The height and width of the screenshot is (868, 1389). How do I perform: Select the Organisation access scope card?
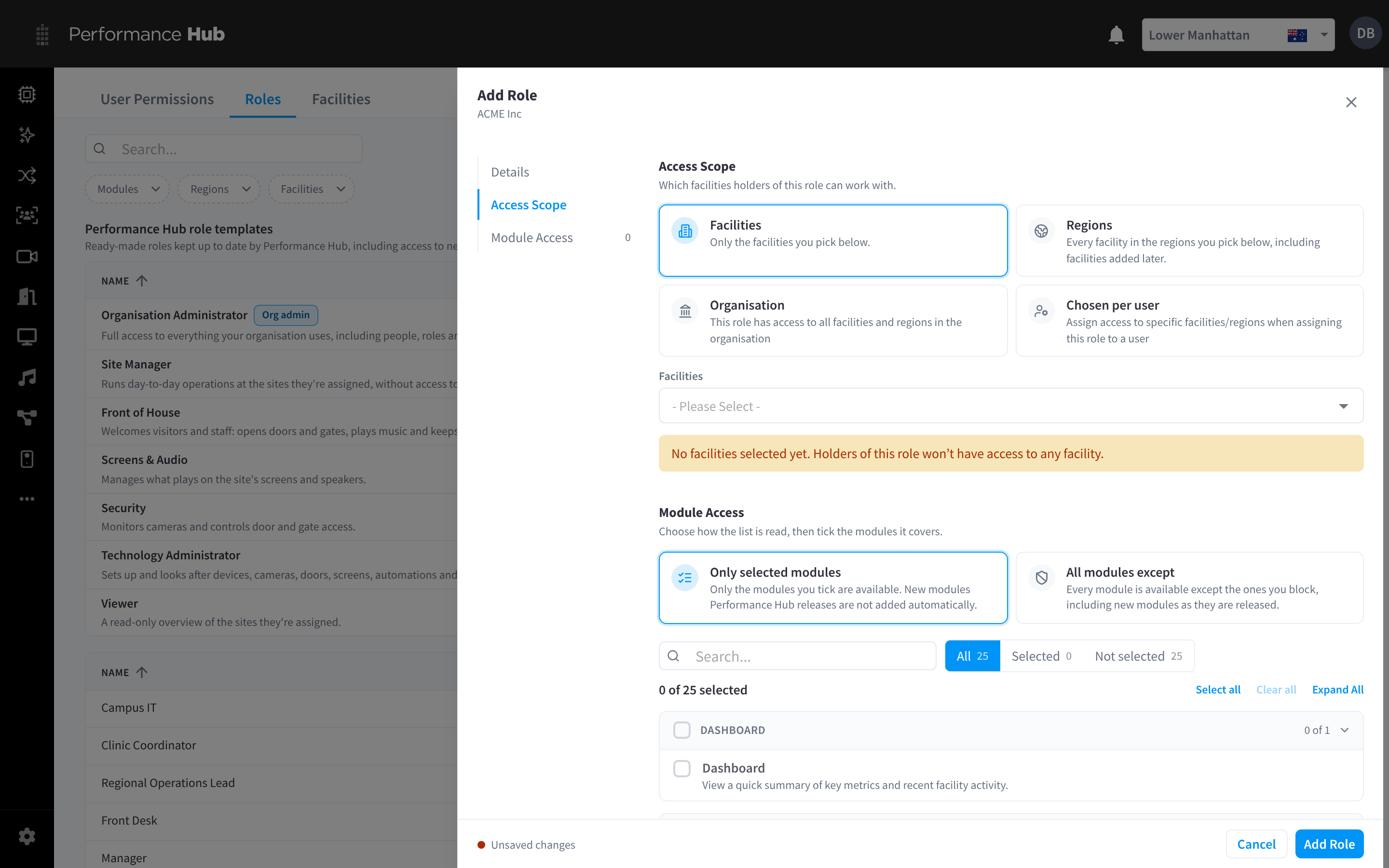pos(833,321)
